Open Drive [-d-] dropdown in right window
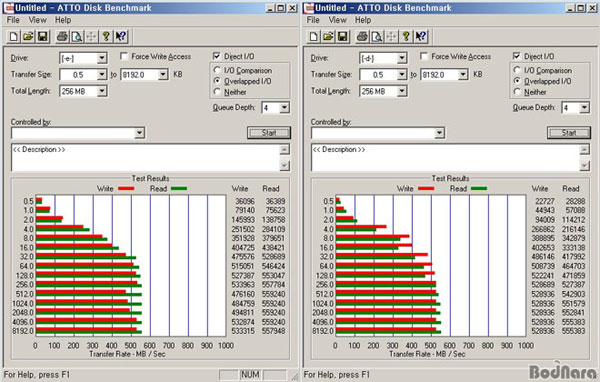The image size is (600, 382). [x=402, y=58]
